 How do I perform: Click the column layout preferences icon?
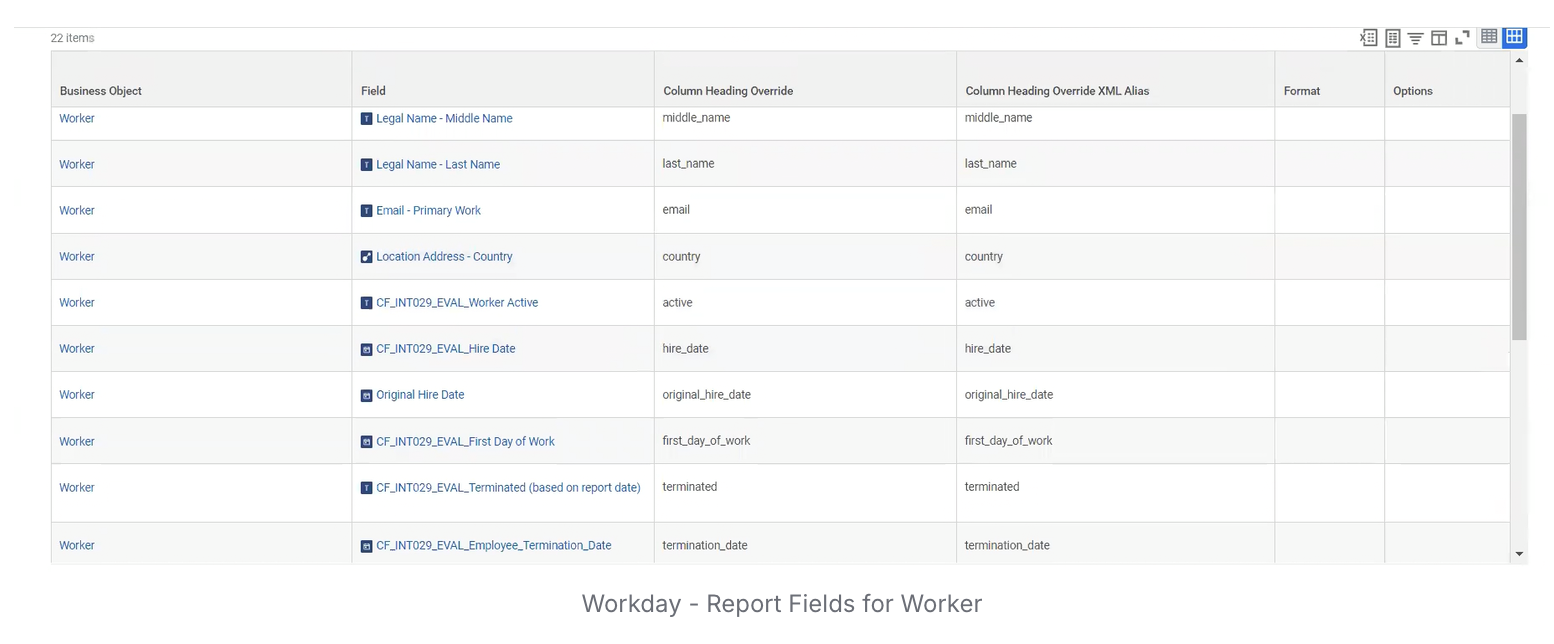1439,38
